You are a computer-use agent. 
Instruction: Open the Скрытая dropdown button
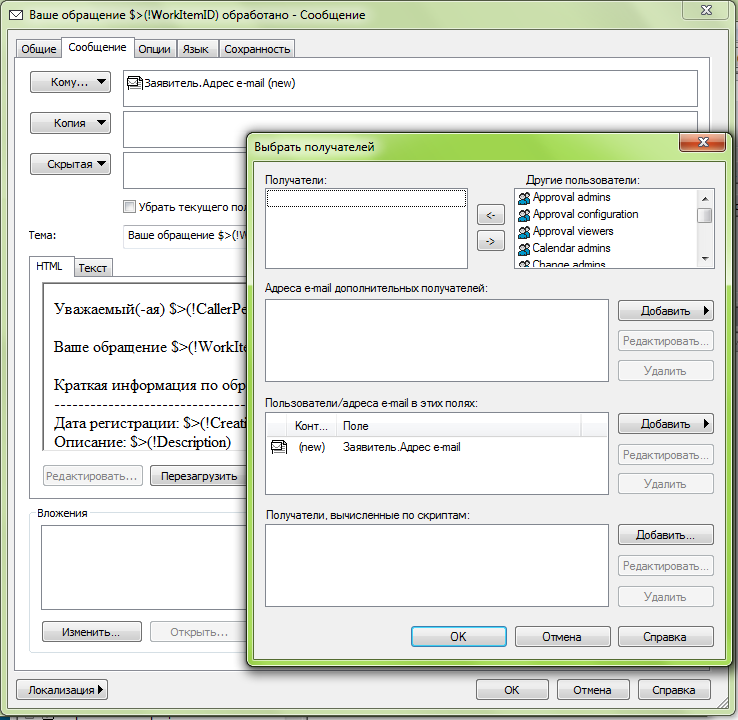pos(71,164)
